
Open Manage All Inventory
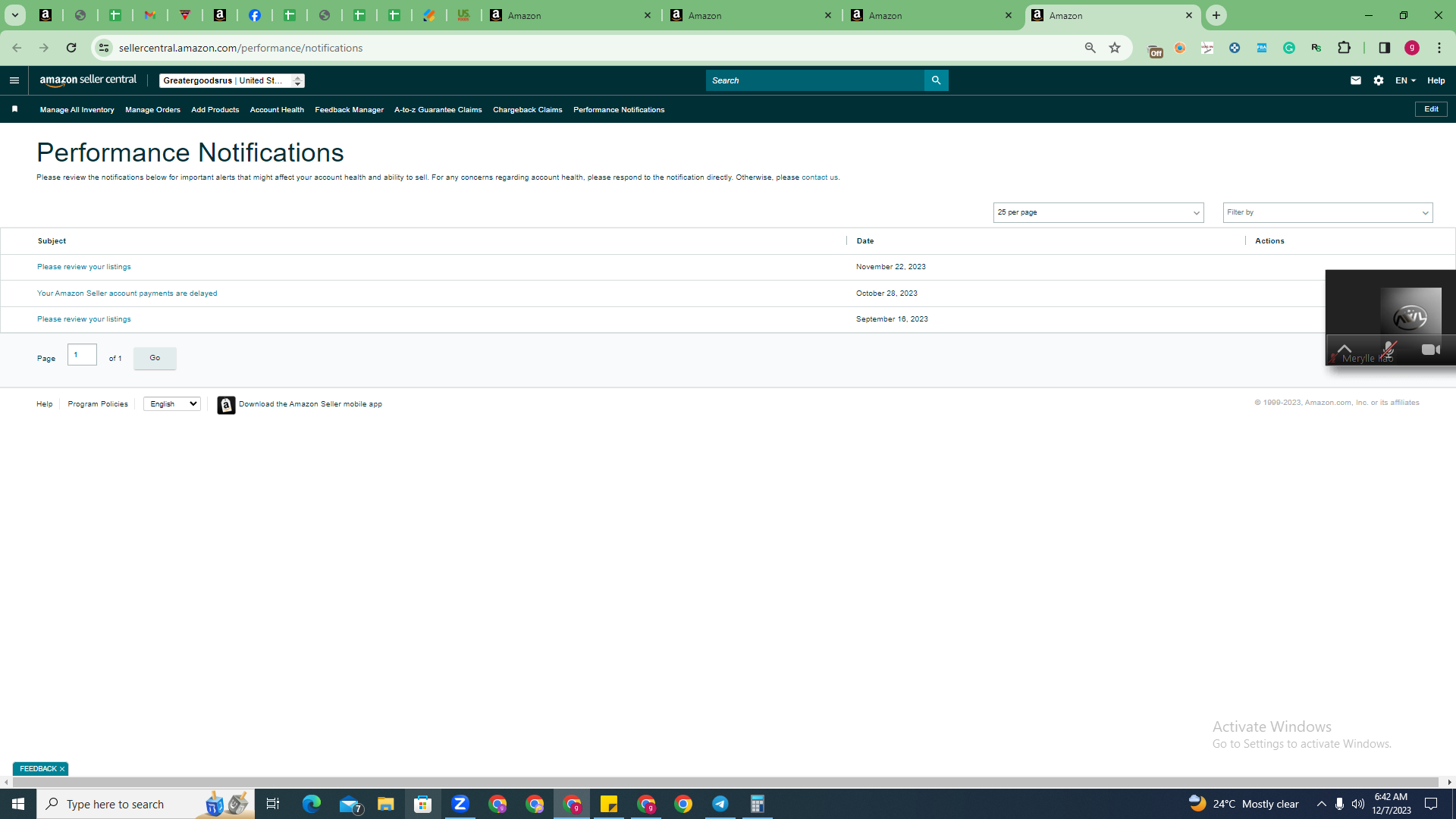tap(77, 110)
